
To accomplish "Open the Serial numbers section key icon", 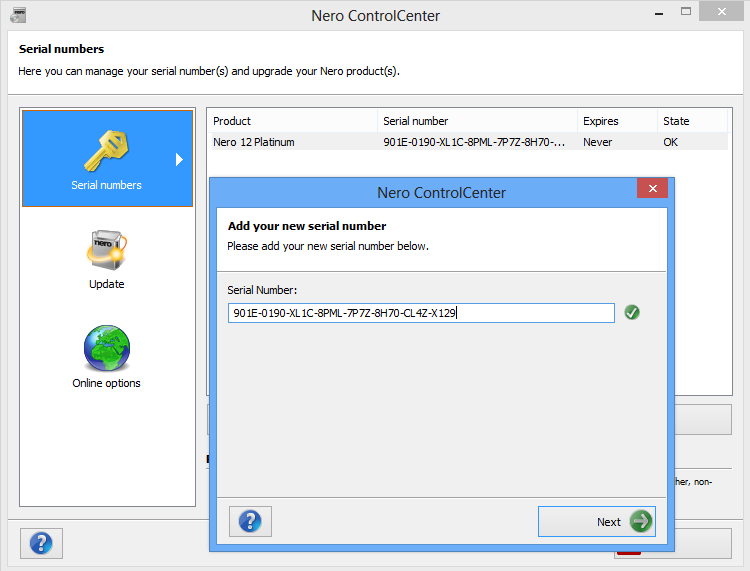I will [106, 151].
